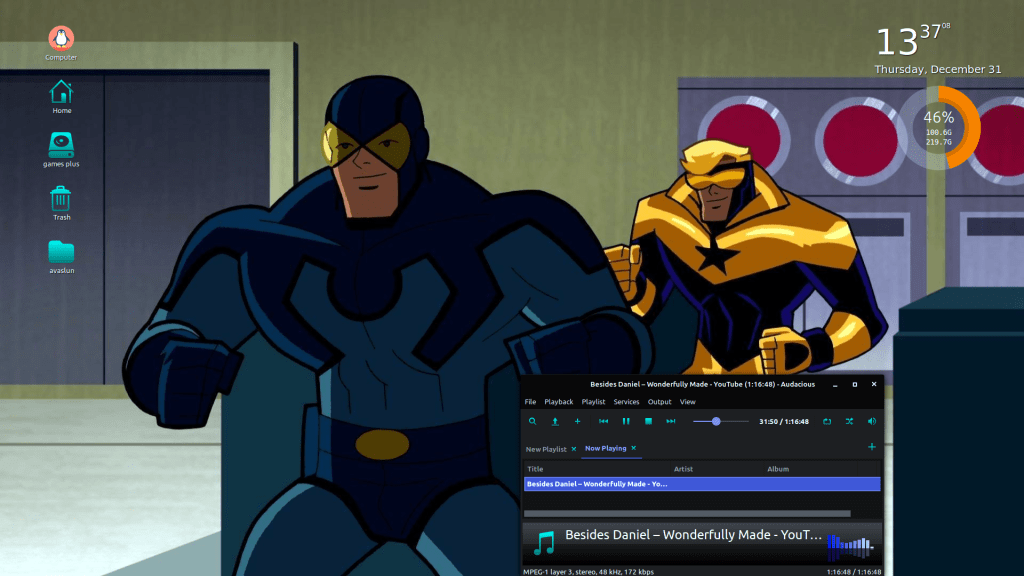Click the search library magnifier icon
Viewport: 1024px width, 576px height.
[532, 422]
